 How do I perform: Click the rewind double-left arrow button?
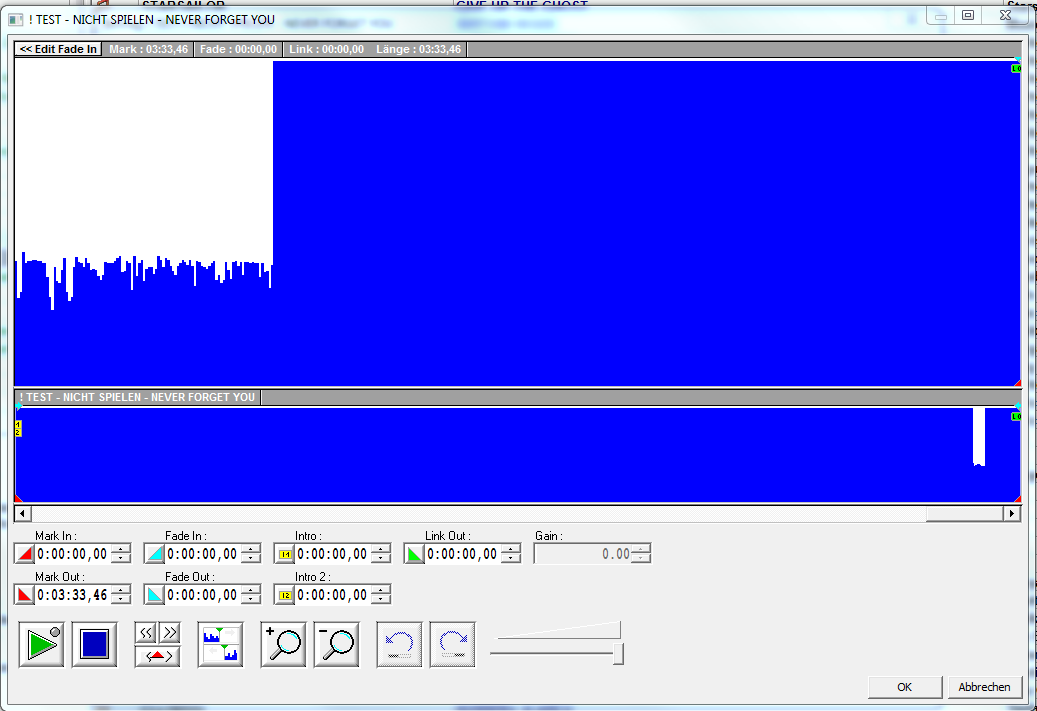(x=146, y=633)
